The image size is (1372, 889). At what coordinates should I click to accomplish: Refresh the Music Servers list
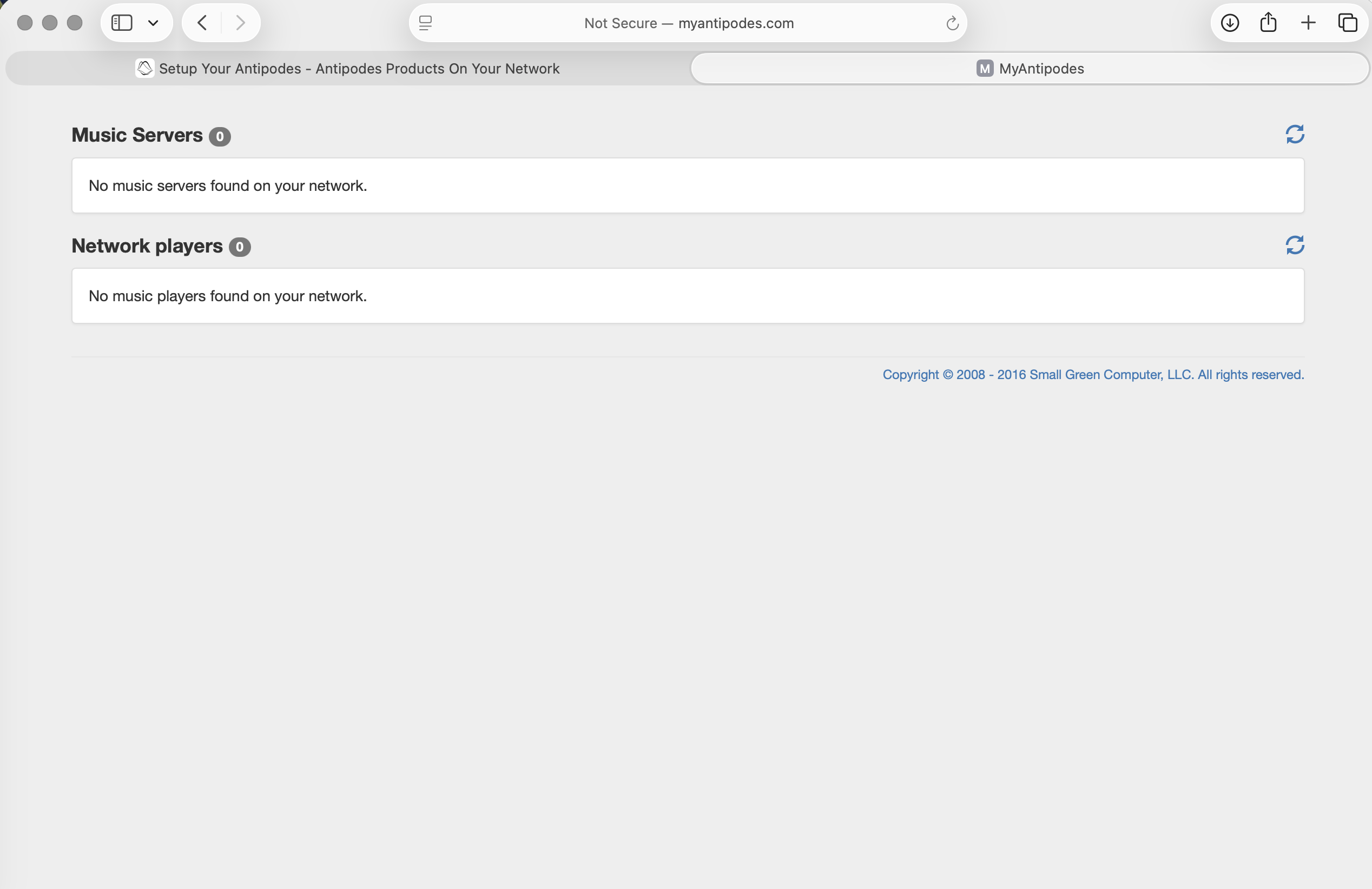pos(1295,134)
